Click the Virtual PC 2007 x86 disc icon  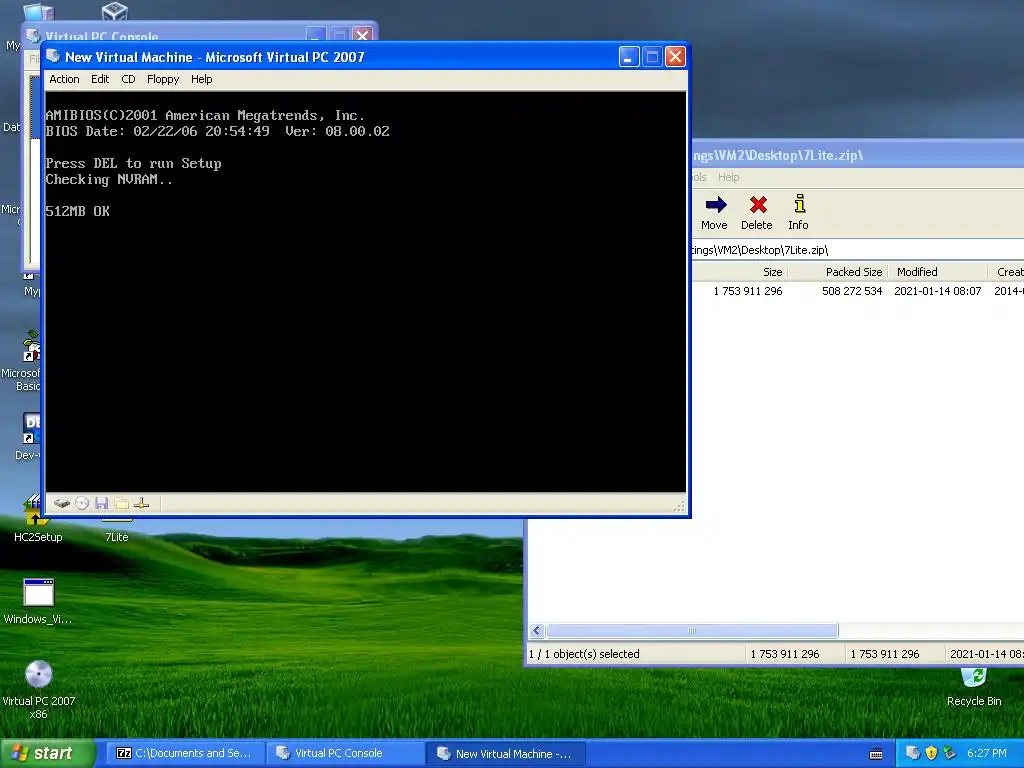point(39,675)
